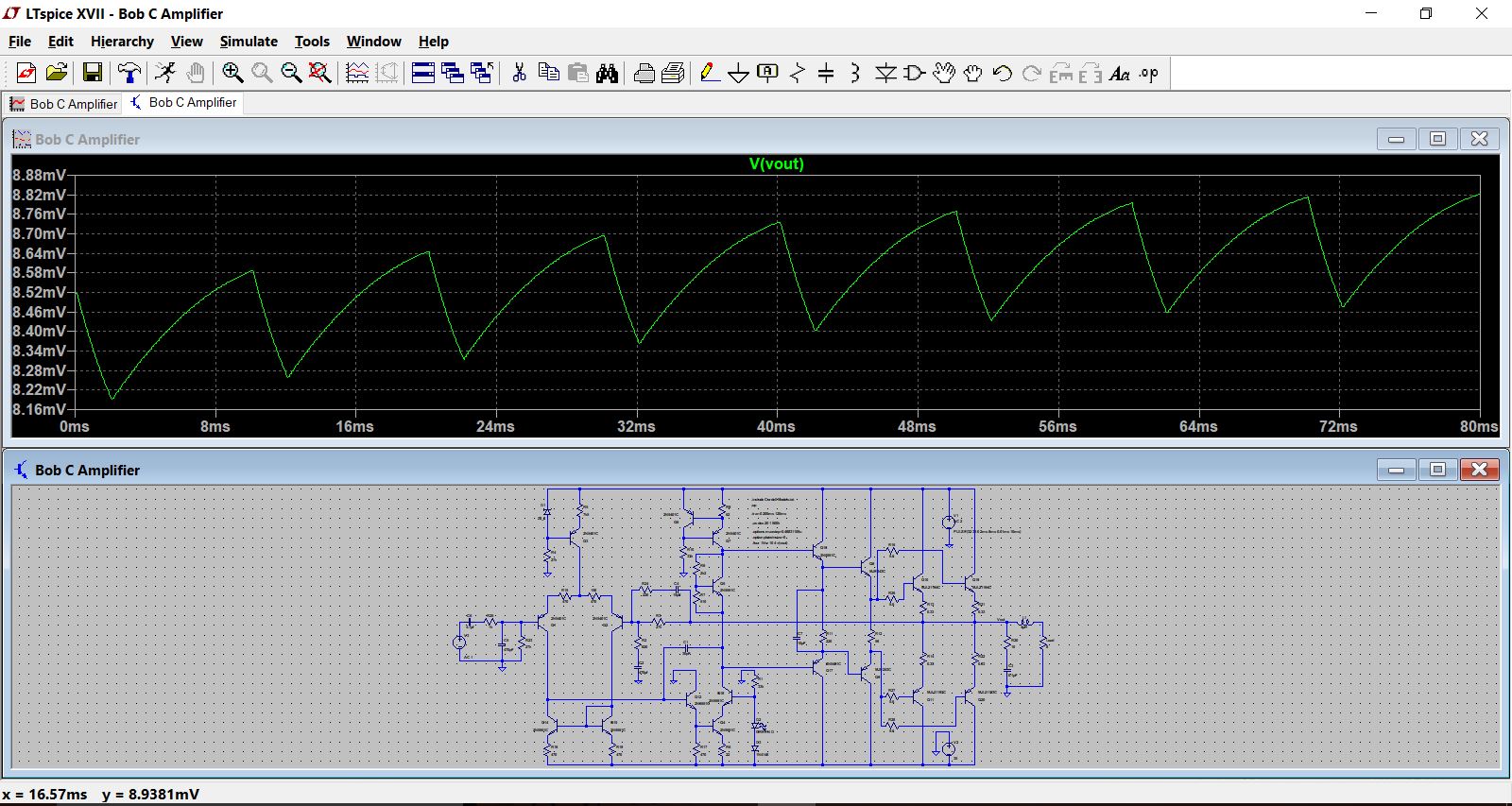Open the component gate symbol chooser
The height and width of the screenshot is (806, 1512).
915,73
